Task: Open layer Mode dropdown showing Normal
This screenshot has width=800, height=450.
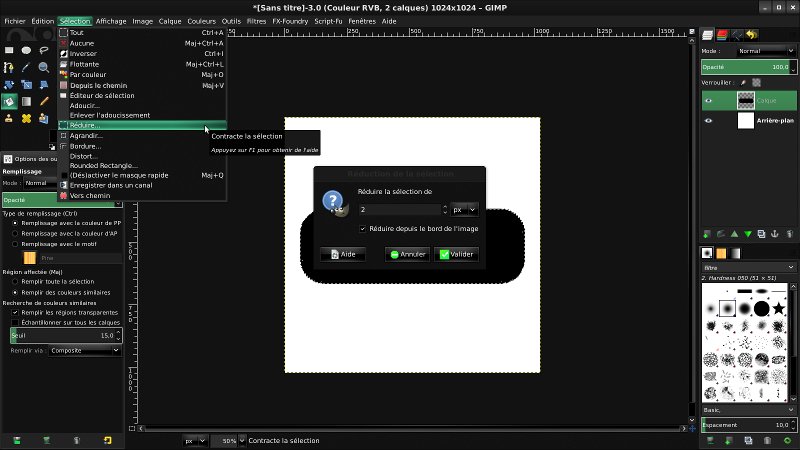Action: tap(765, 51)
